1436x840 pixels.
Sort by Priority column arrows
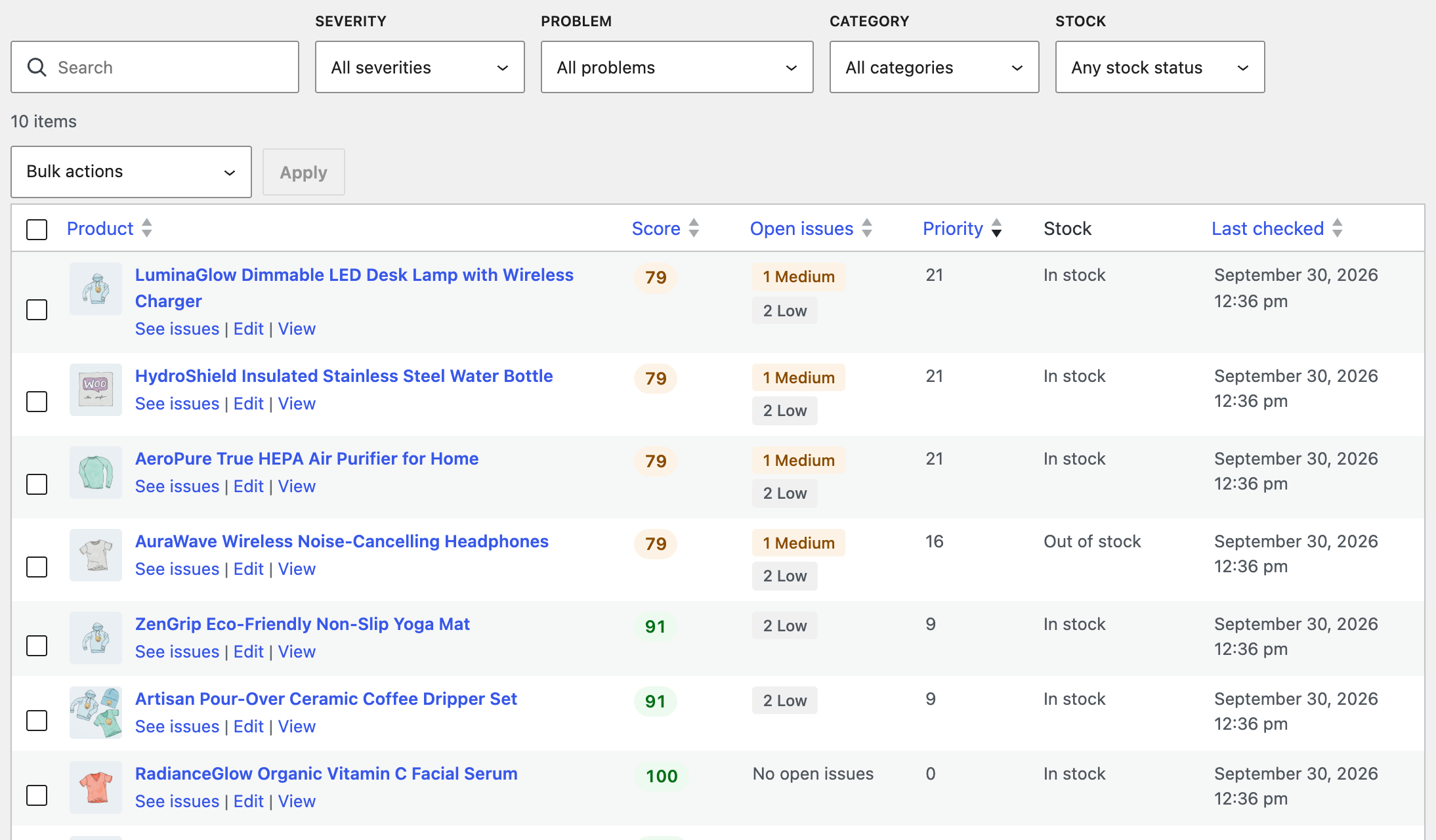996,228
